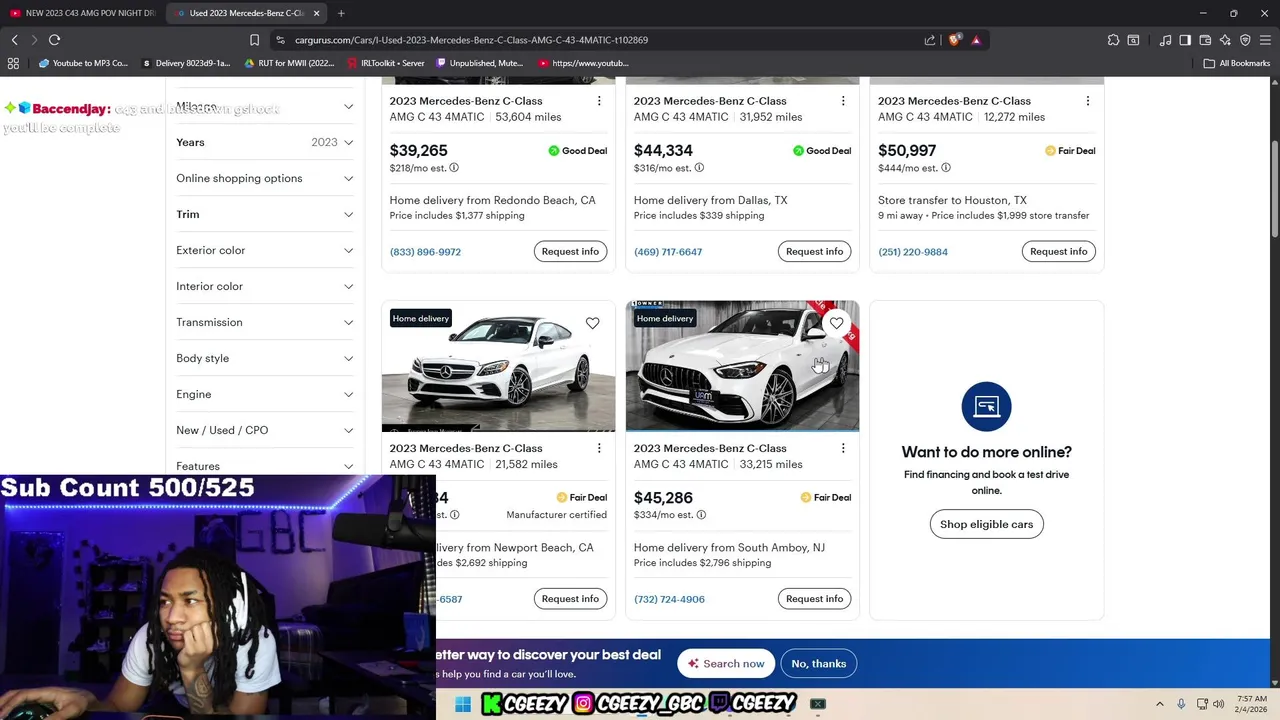The width and height of the screenshot is (1280, 720).
Task: Expand the Years filter
Action: (265, 142)
